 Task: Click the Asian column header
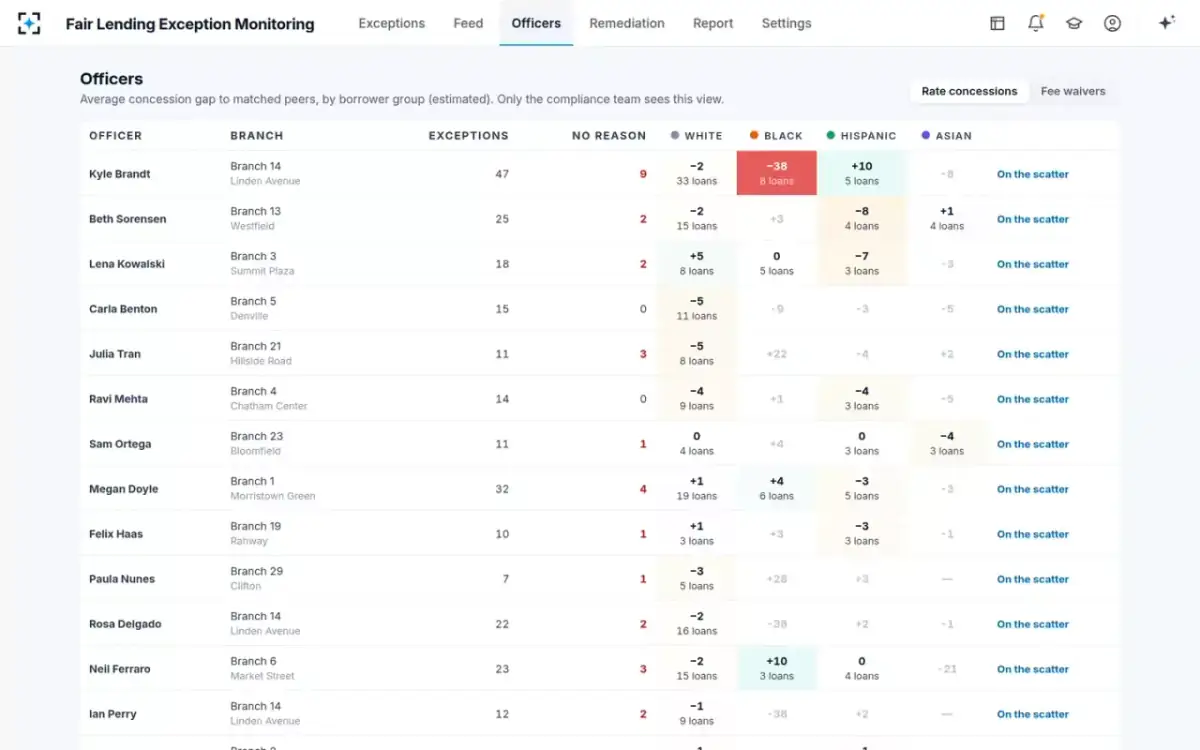tap(947, 136)
